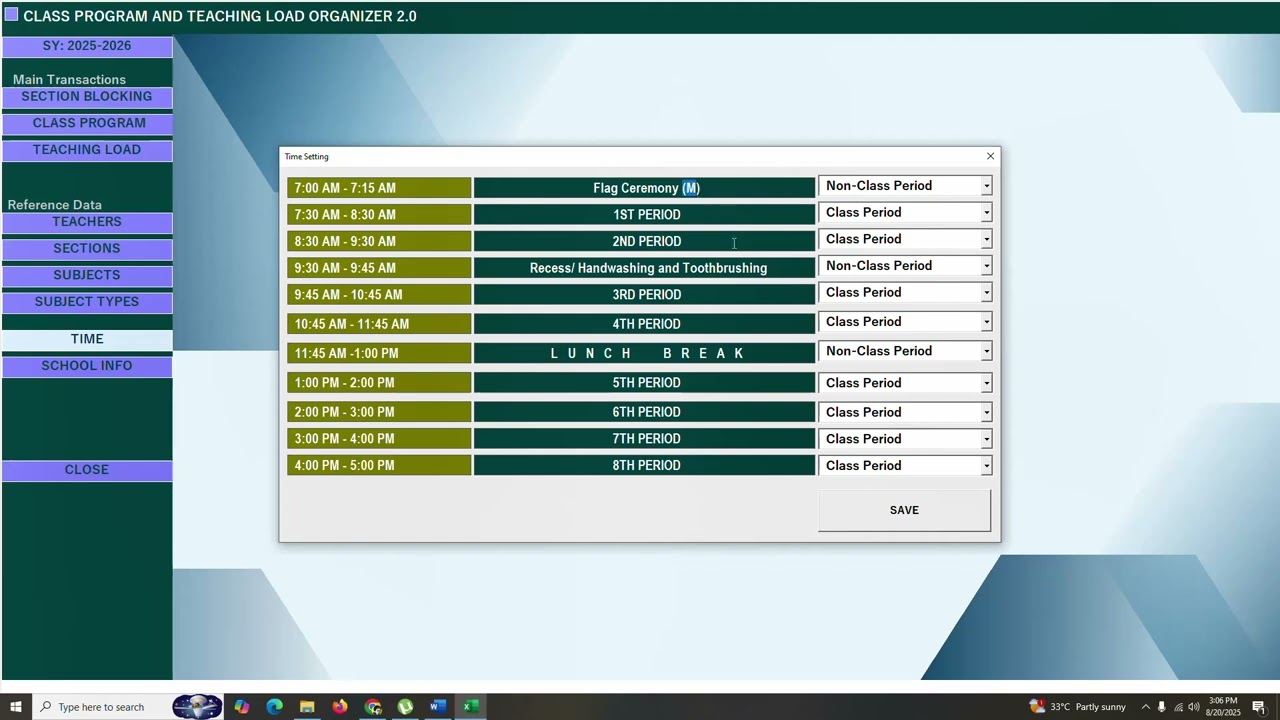Image resolution: width=1280 pixels, height=720 pixels.
Task: Click the search highlight image in the taskbar
Action: 197,707
